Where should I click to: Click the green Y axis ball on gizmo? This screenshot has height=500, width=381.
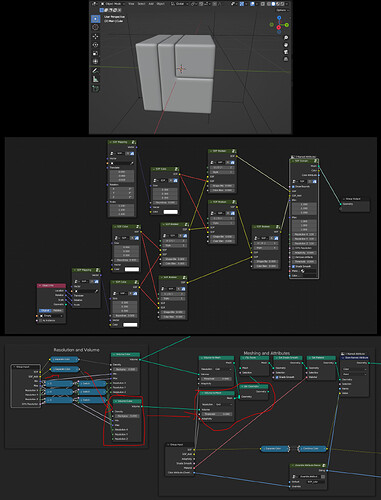287,25
